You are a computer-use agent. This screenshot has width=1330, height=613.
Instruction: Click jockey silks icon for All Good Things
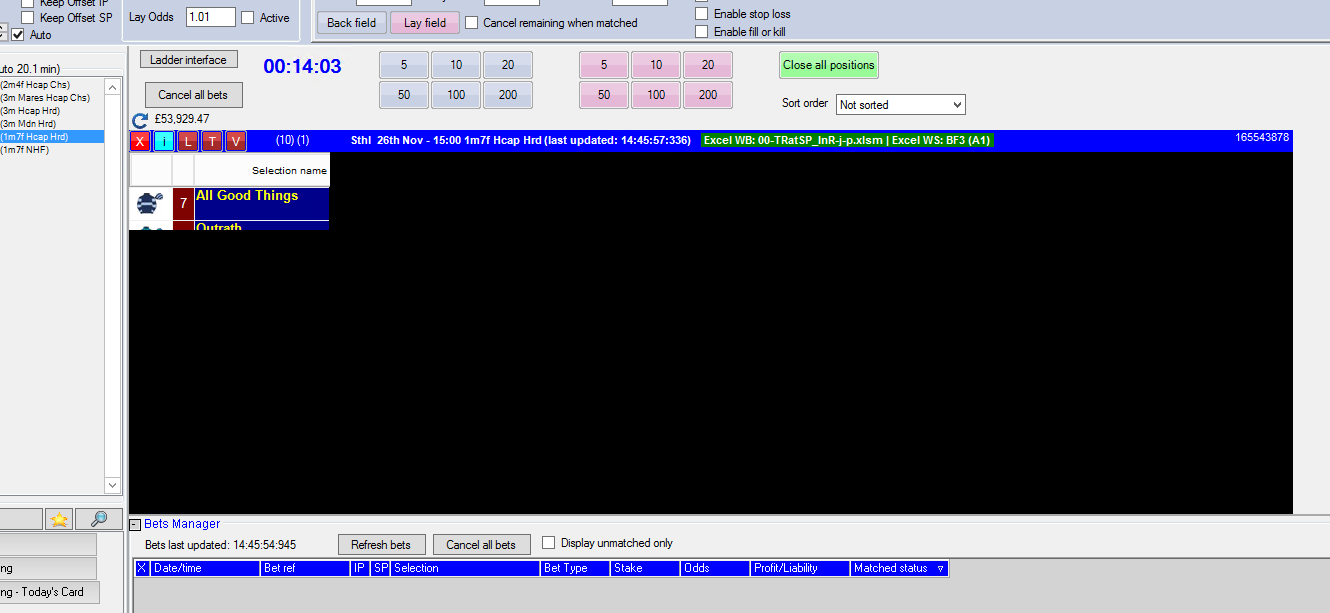150,204
